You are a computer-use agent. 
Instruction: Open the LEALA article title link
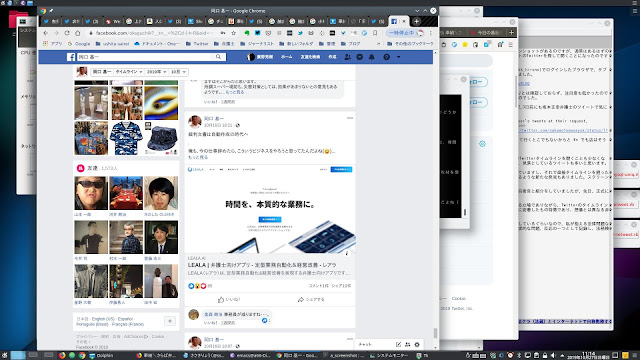[262, 265]
